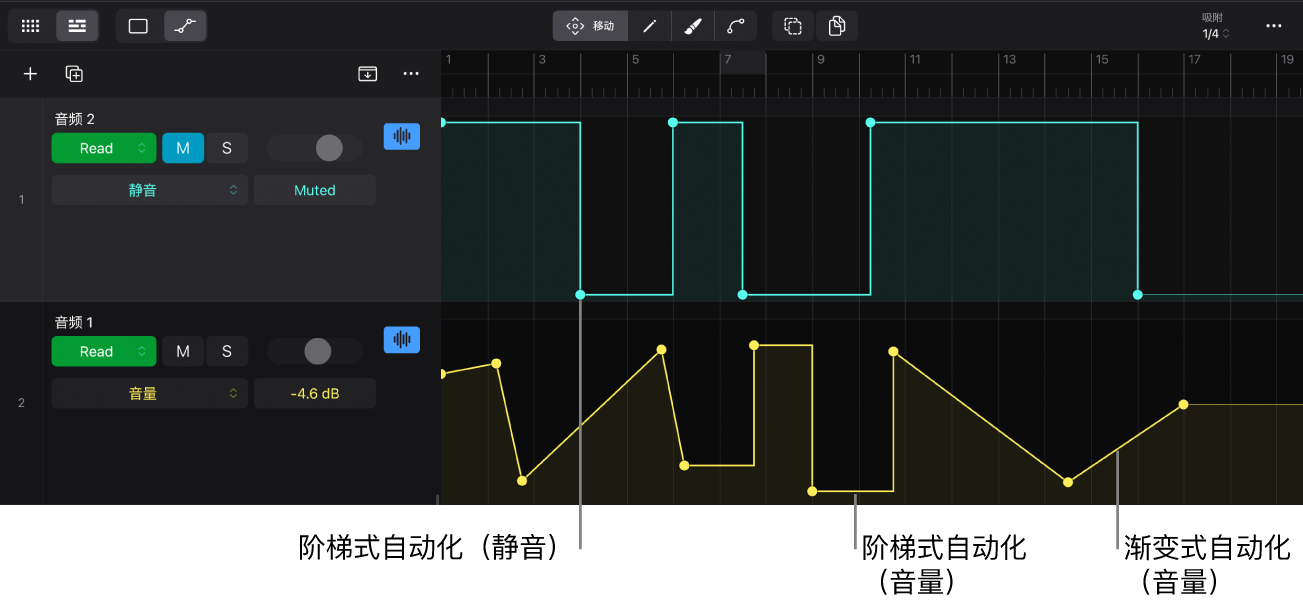Viewport: 1303px width, 604px height.
Task: Click bar 17 on the ruler
Action: click(1194, 60)
